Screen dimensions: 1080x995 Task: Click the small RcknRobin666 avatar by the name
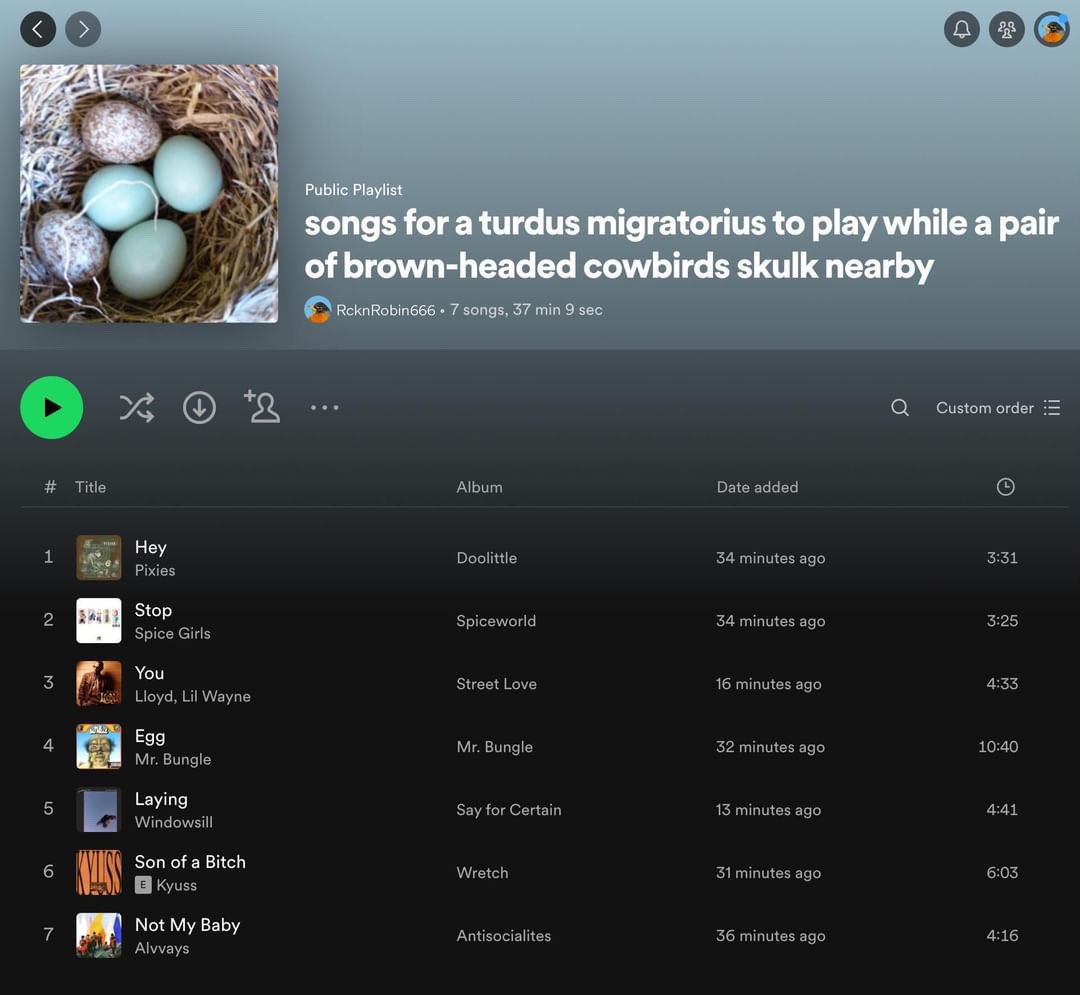[318, 310]
